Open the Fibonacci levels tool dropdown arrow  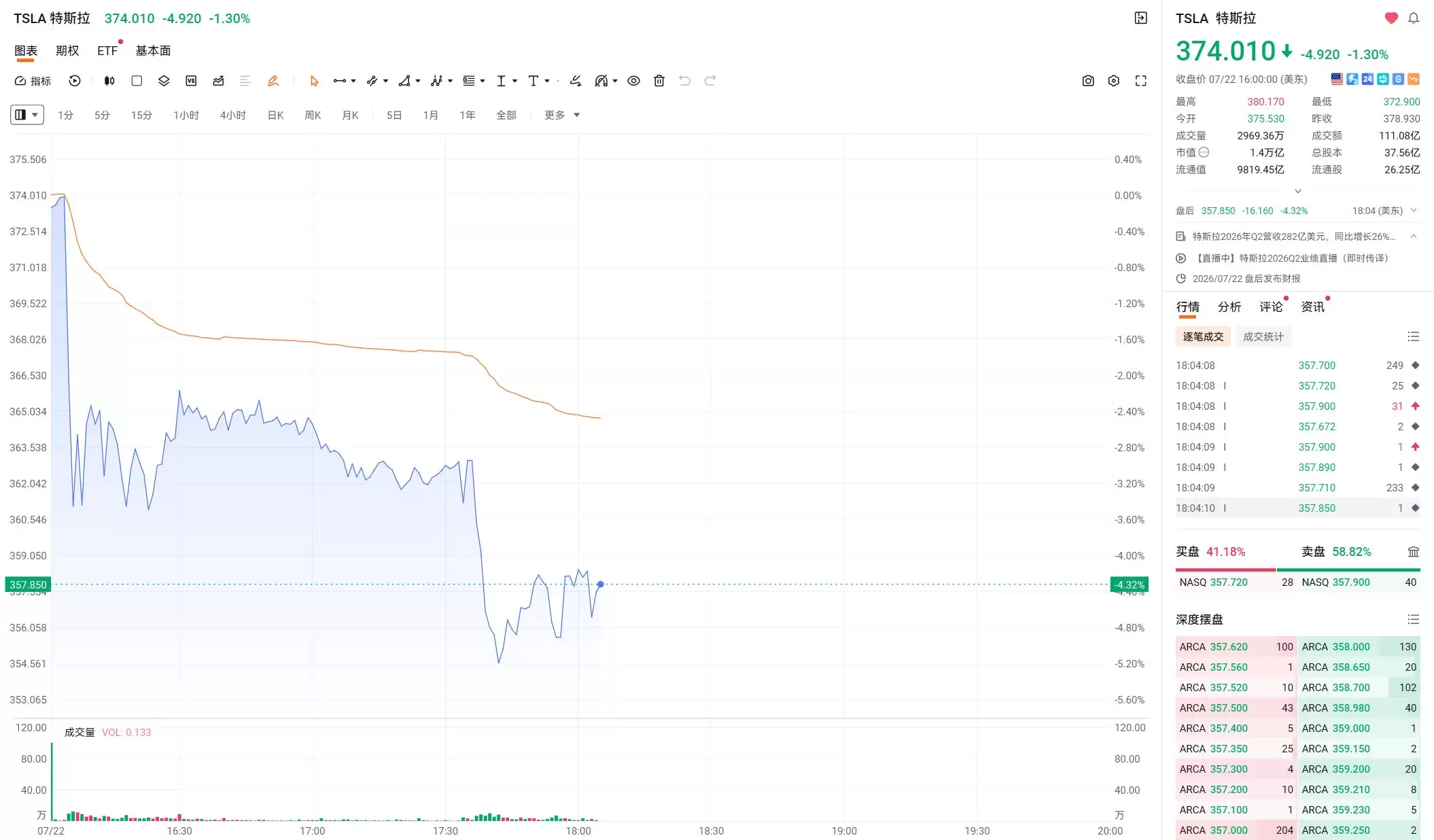click(x=483, y=81)
